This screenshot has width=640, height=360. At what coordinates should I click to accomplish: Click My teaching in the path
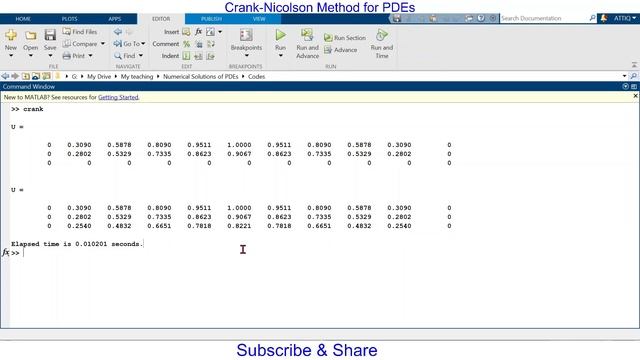[x=137, y=76]
